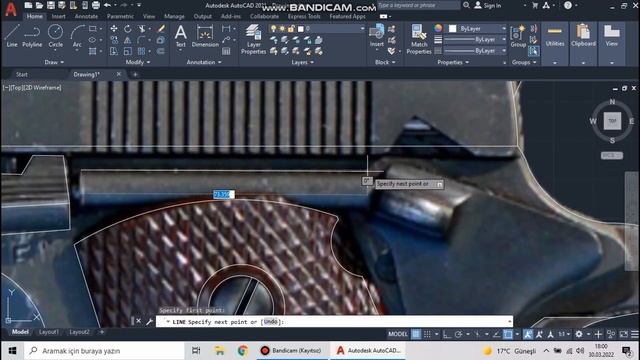Select the Fillet tool in Modify panel

tap(141, 40)
